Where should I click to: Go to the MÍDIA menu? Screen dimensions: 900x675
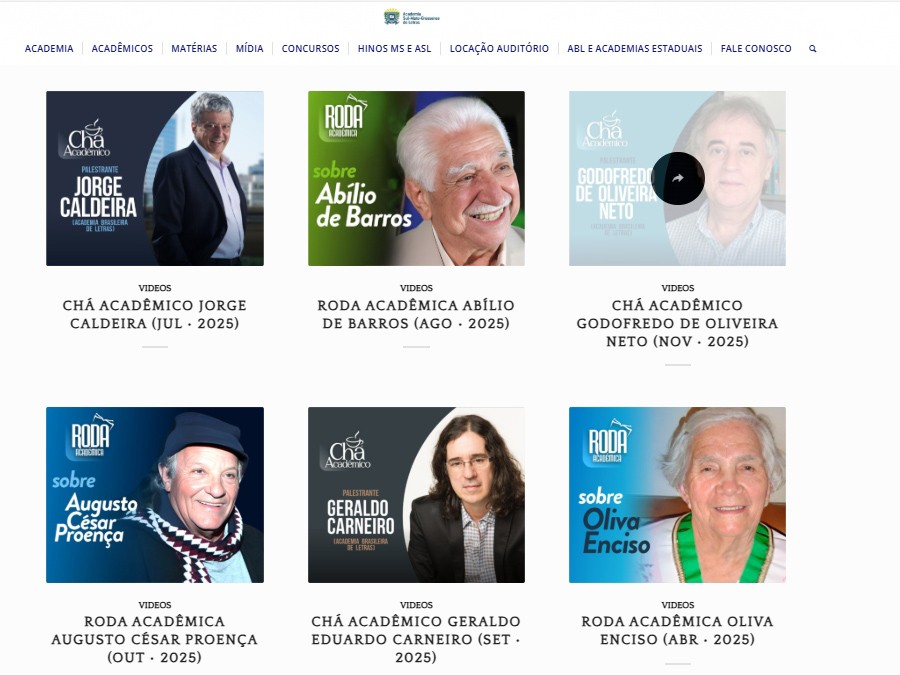(249, 49)
